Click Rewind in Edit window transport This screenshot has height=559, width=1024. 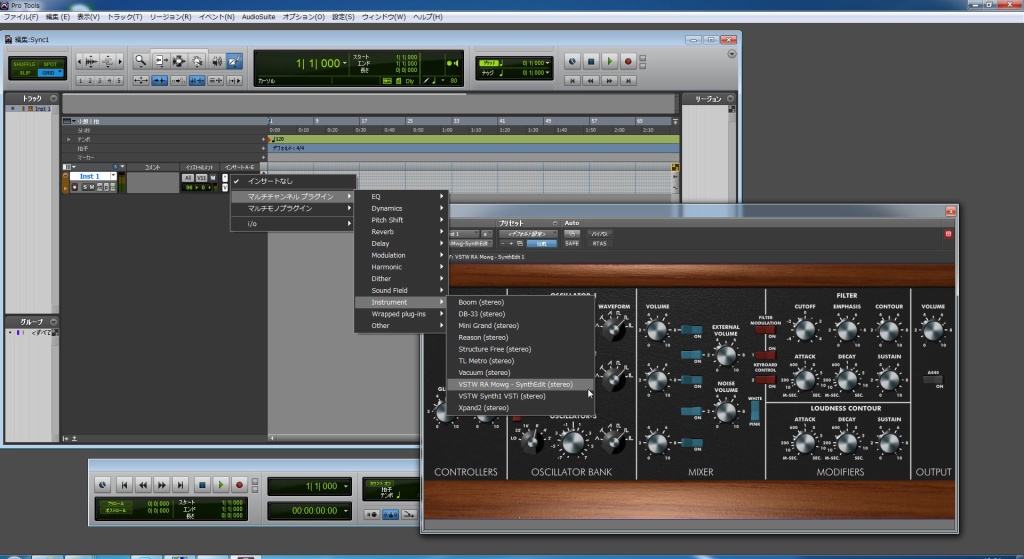(591, 80)
